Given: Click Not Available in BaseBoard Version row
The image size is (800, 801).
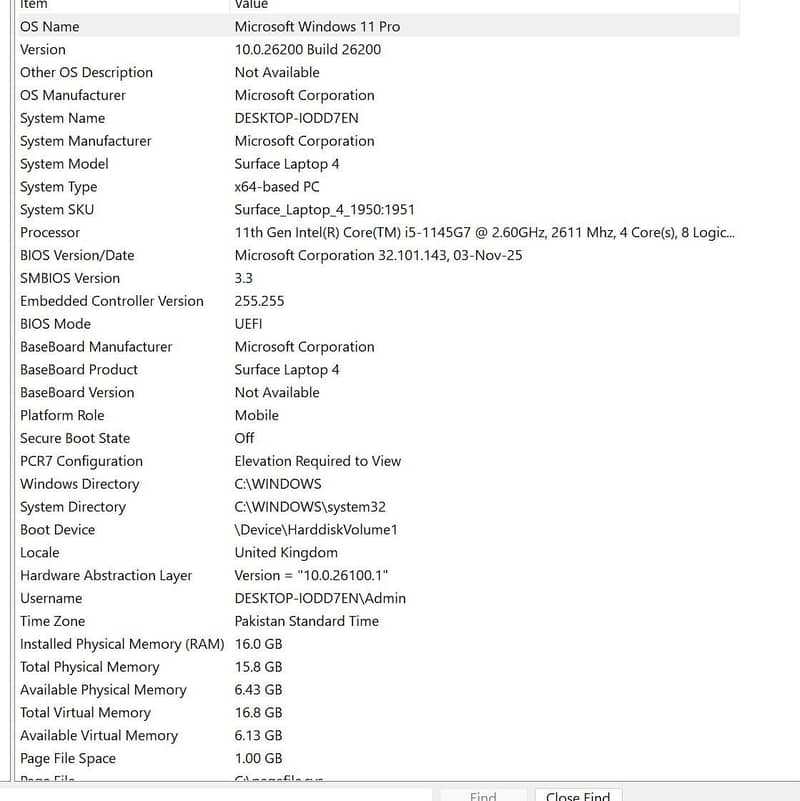Looking at the screenshot, I should point(277,393).
